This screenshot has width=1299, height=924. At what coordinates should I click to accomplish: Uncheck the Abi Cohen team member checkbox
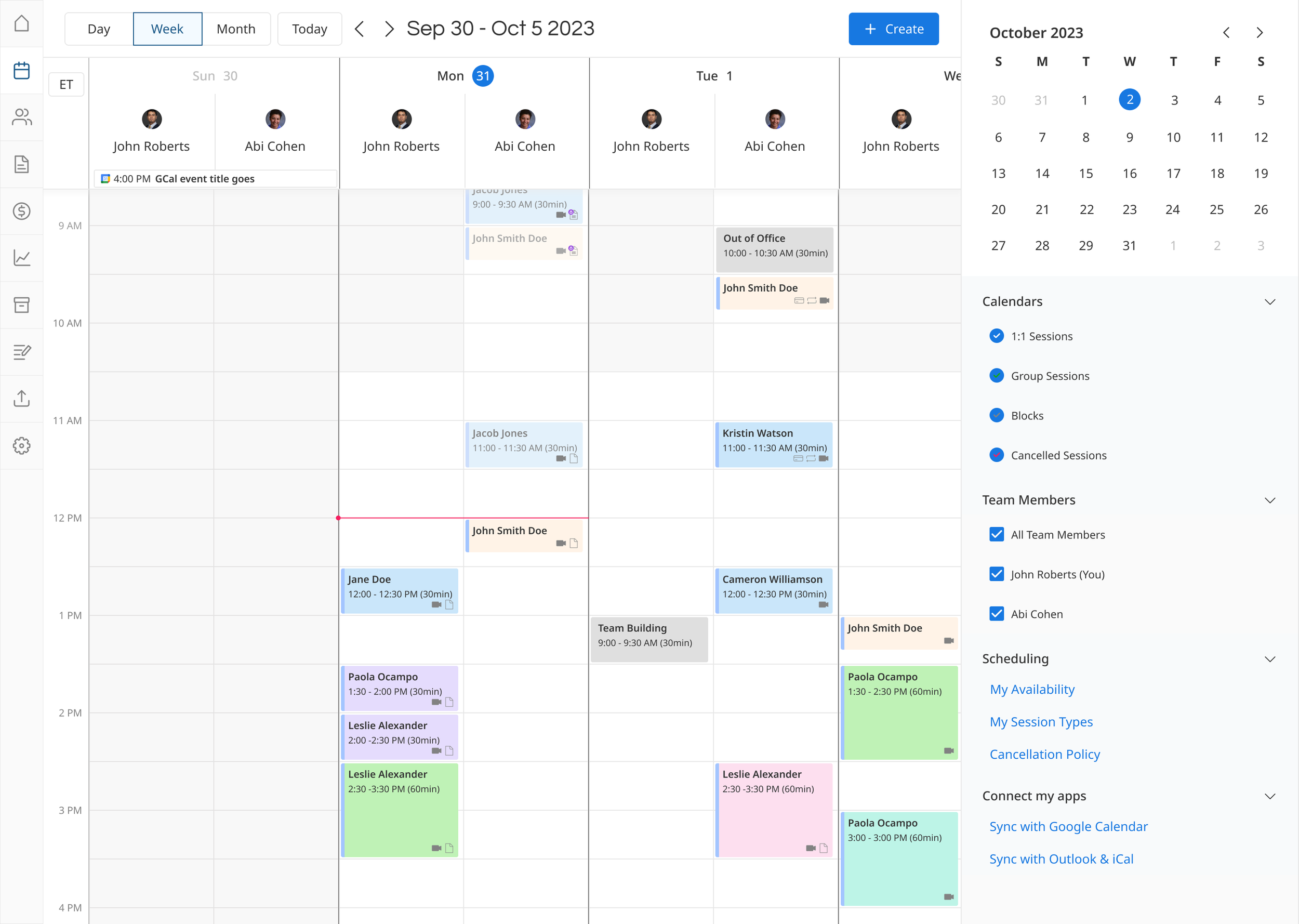click(x=997, y=613)
